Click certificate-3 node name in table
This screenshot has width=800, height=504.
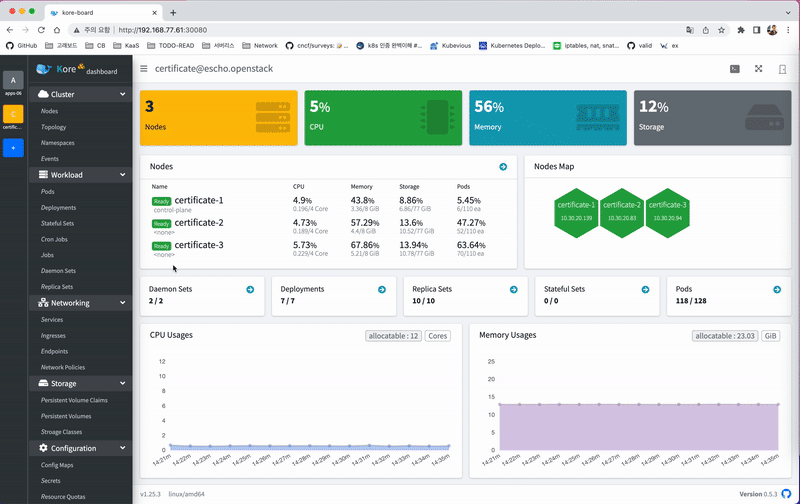(199, 245)
